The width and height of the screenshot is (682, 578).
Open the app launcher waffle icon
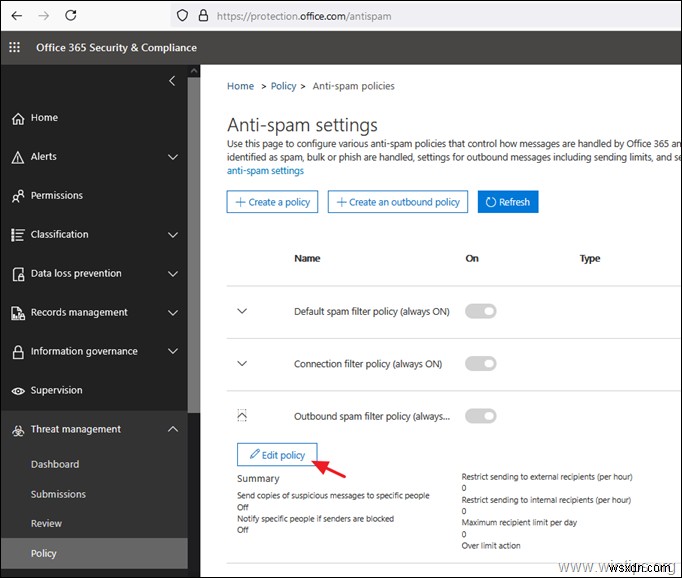pos(14,47)
